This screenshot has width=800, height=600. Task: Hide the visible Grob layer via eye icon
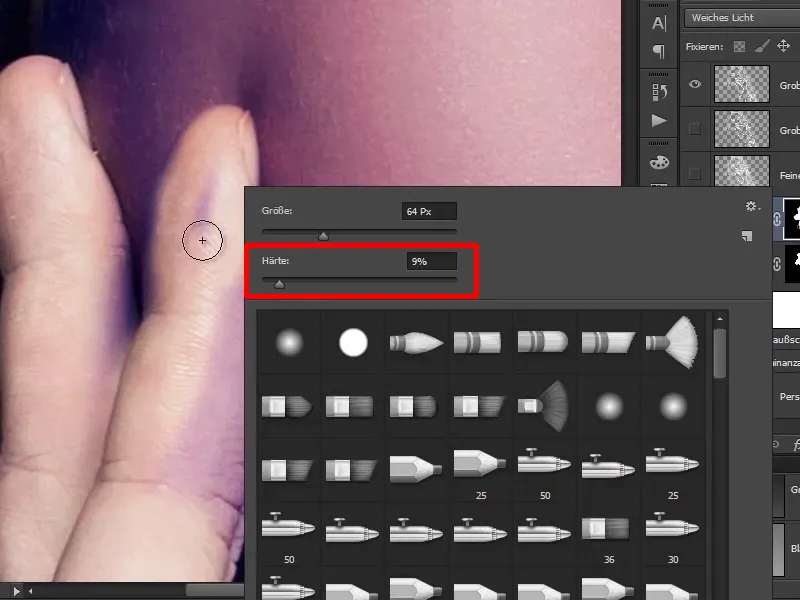click(x=695, y=84)
